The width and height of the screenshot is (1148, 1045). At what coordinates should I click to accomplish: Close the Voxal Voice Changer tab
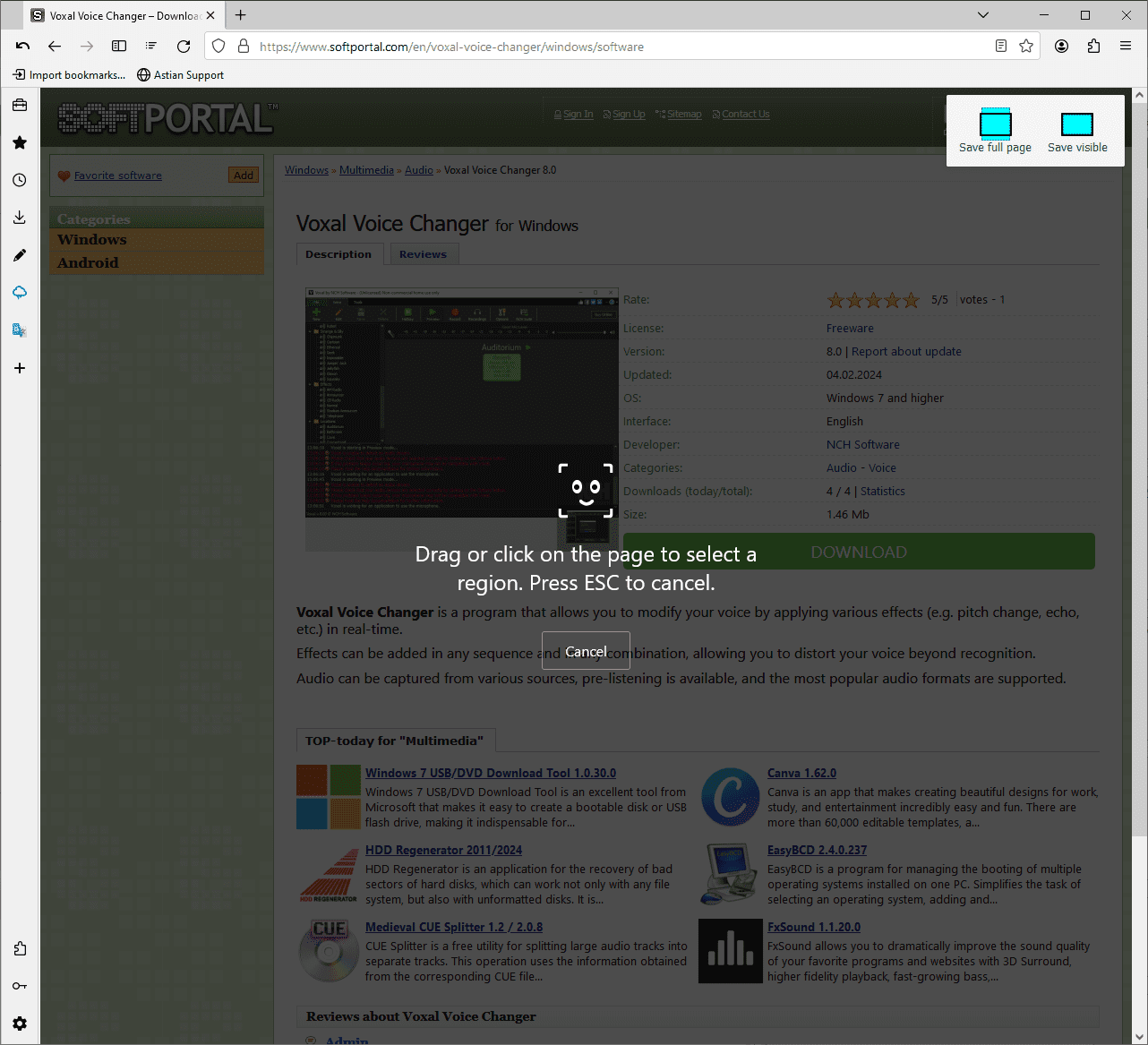[x=210, y=15]
